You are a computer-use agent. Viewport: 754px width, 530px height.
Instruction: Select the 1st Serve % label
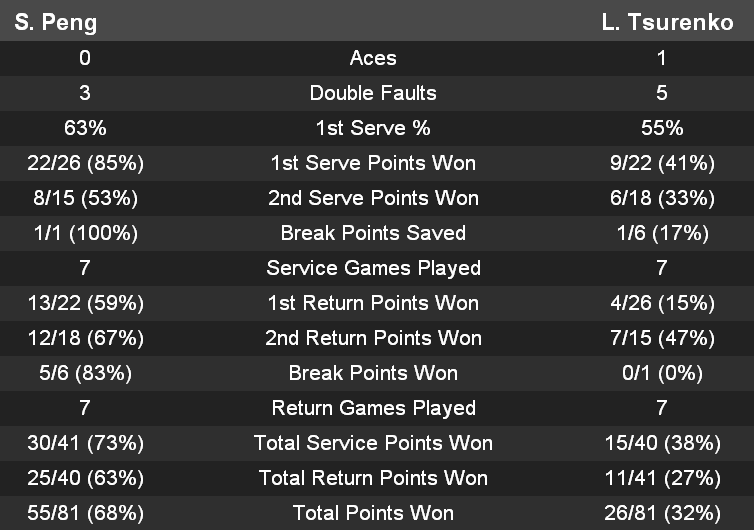coord(373,128)
